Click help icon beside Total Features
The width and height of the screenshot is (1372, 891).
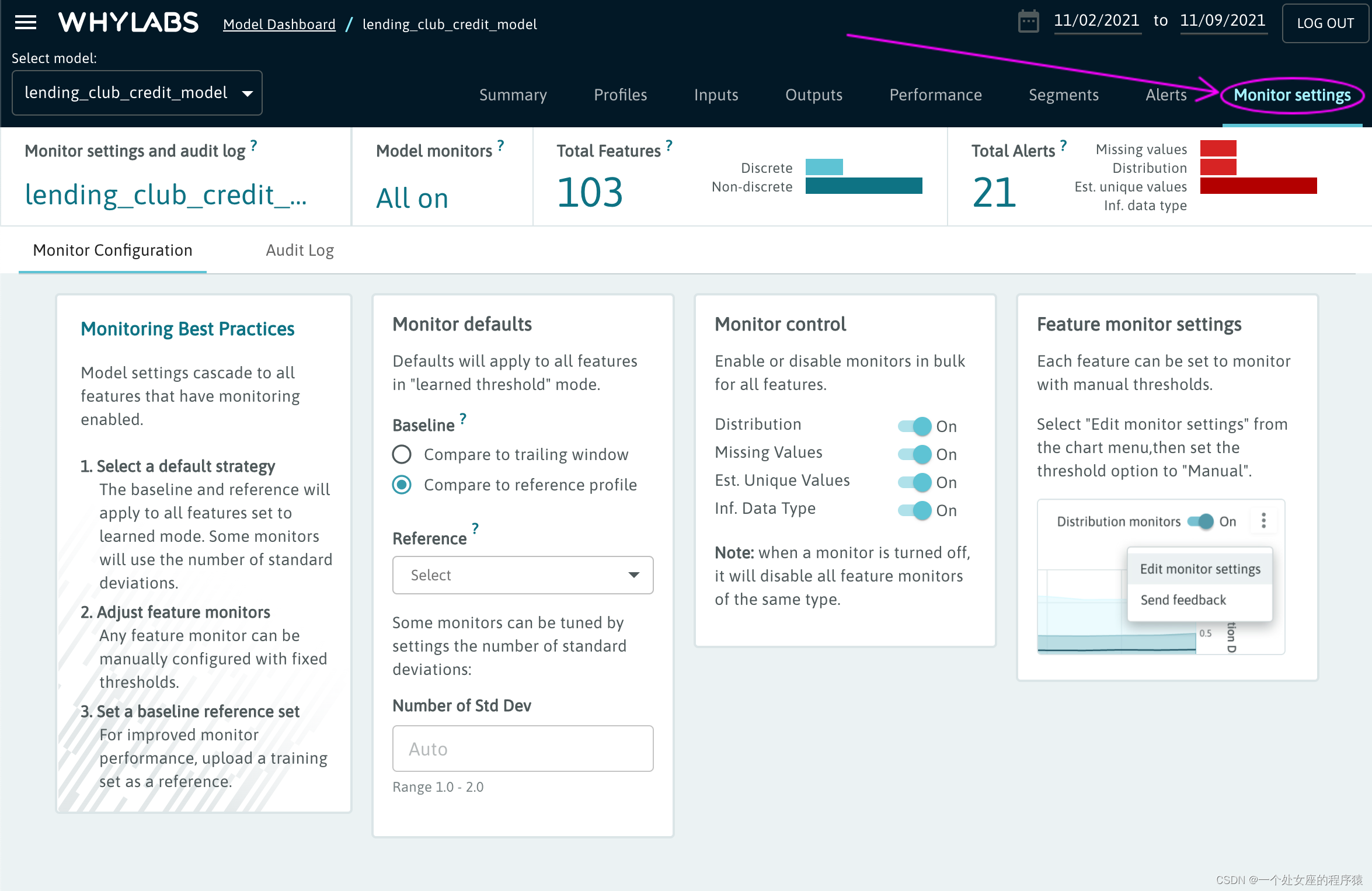(669, 145)
